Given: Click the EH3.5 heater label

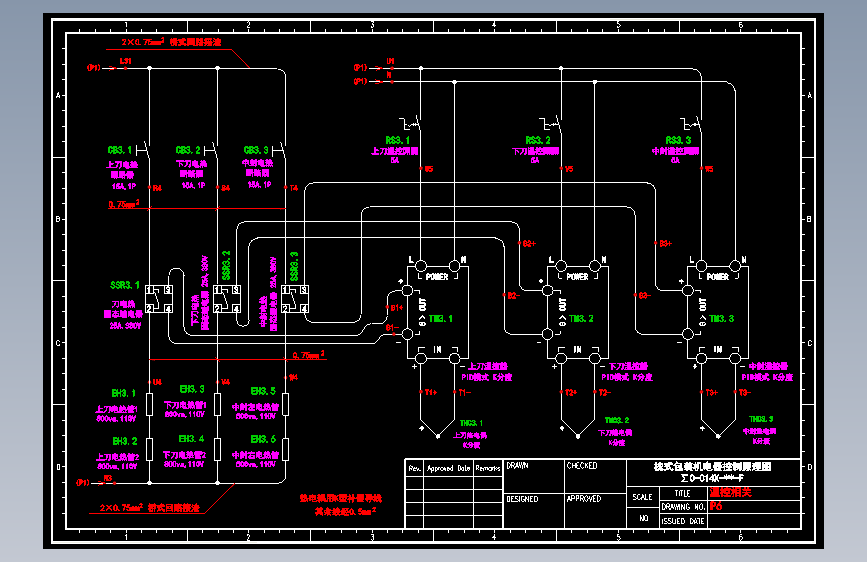Looking at the screenshot, I should pos(263,391).
